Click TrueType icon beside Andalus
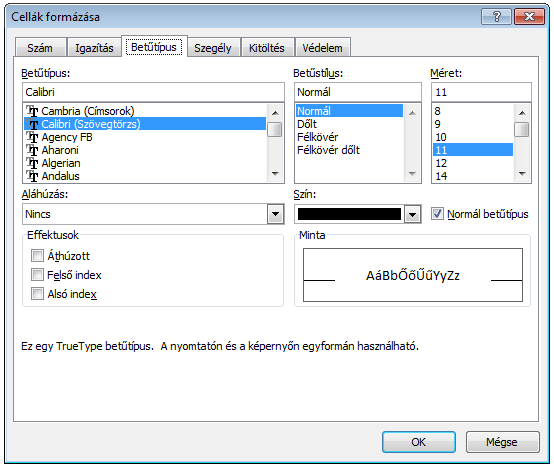Viewport: 554px width, 467px height. pos(33,176)
